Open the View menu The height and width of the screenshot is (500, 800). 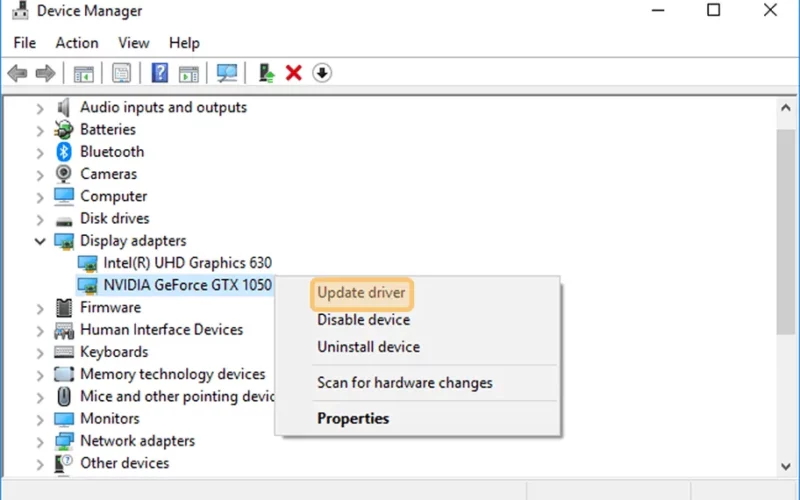(134, 43)
